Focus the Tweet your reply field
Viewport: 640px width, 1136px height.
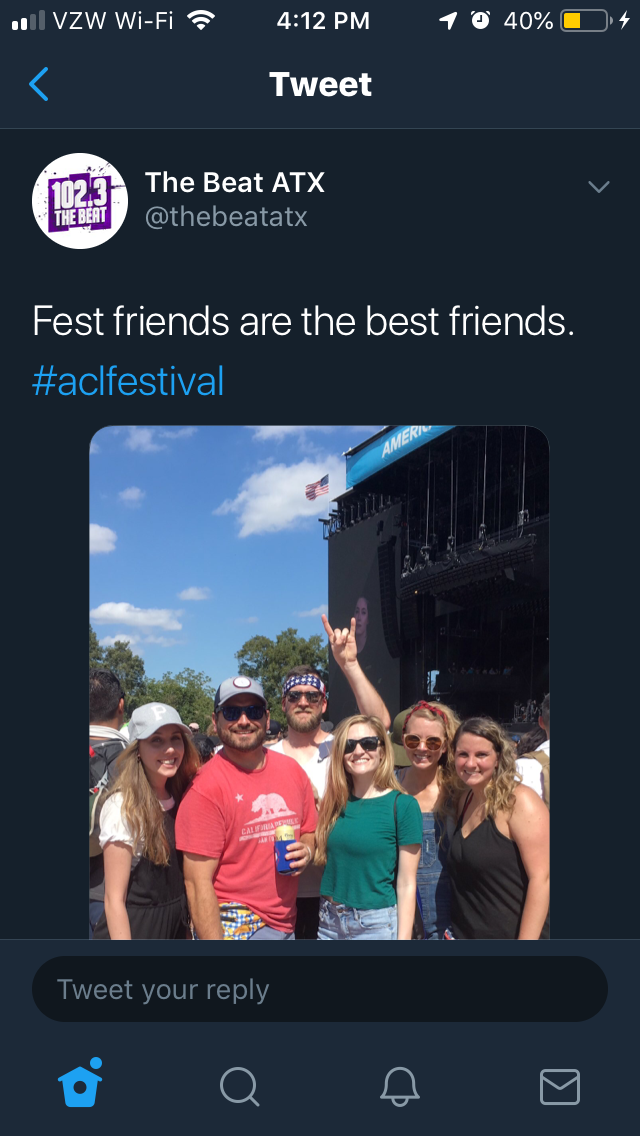pyautogui.click(x=320, y=989)
